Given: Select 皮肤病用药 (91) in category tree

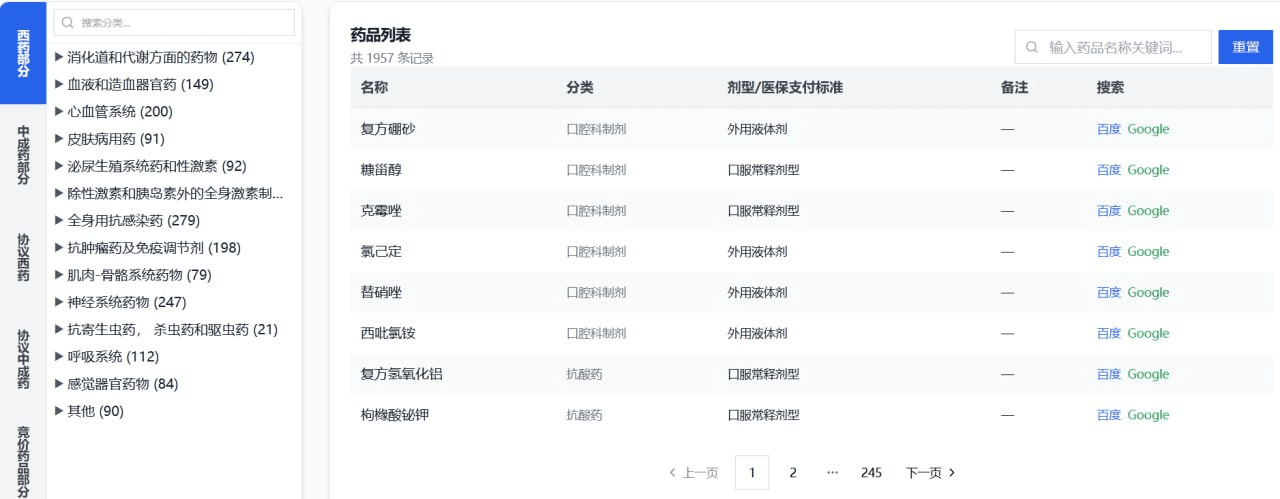Looking at the screenshot, I should 116,139.
